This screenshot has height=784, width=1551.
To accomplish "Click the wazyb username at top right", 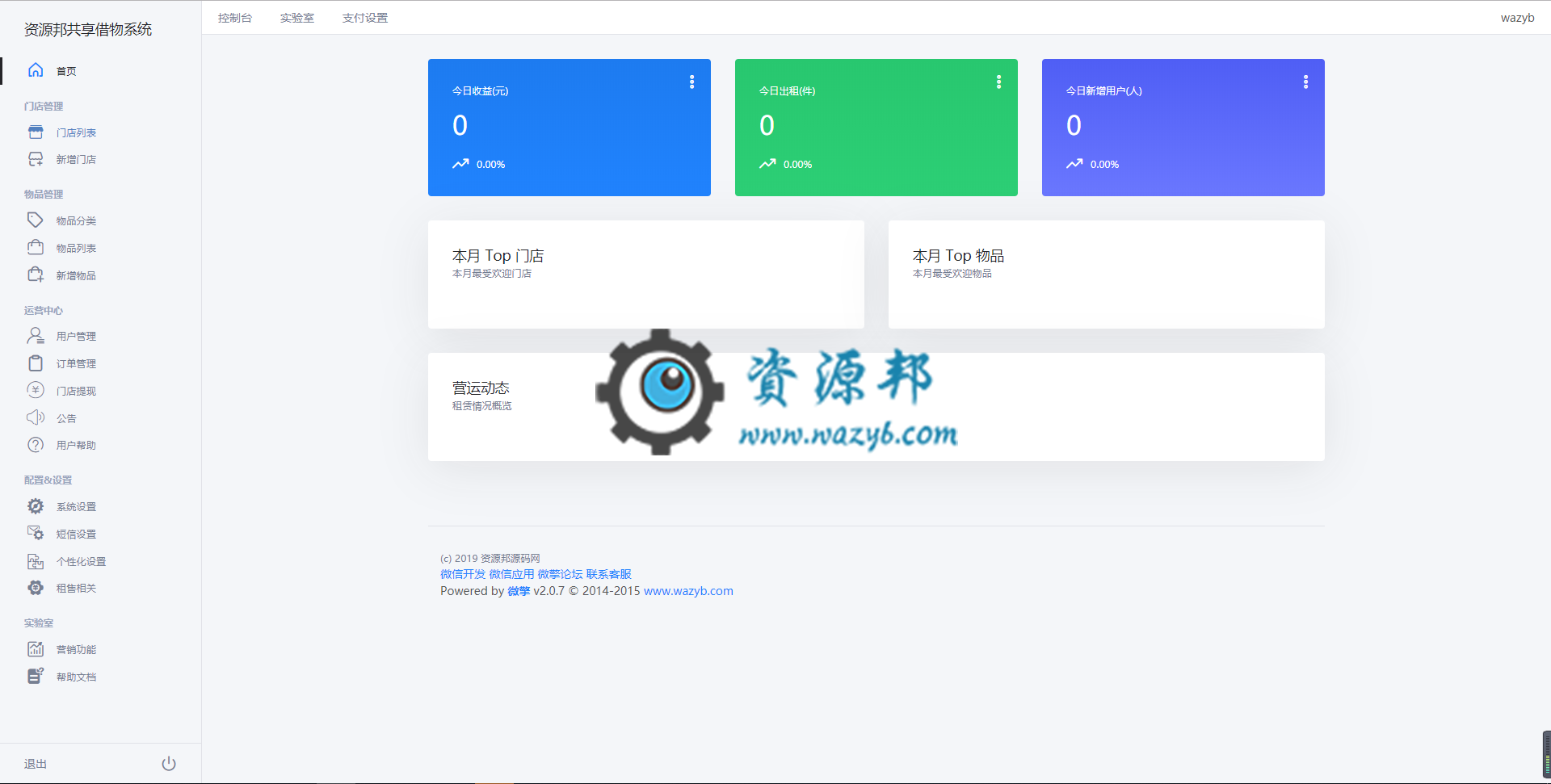I will [1517, 18].
